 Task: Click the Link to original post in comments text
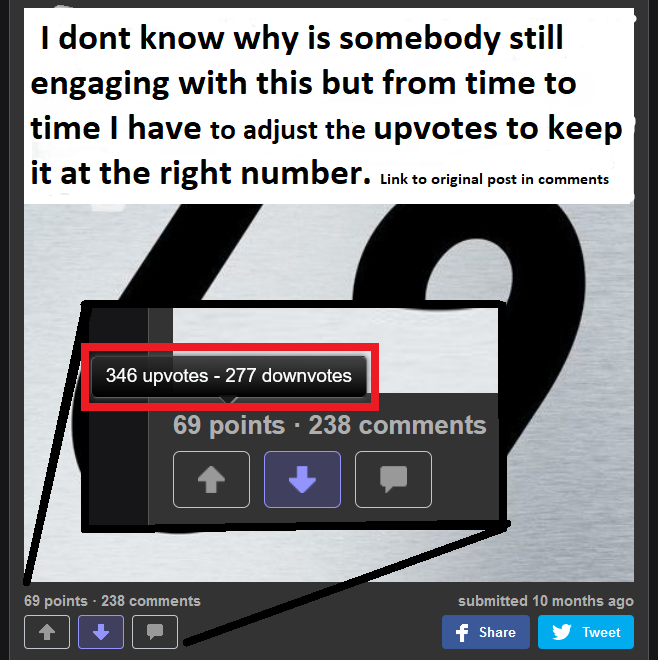[494, 179]
